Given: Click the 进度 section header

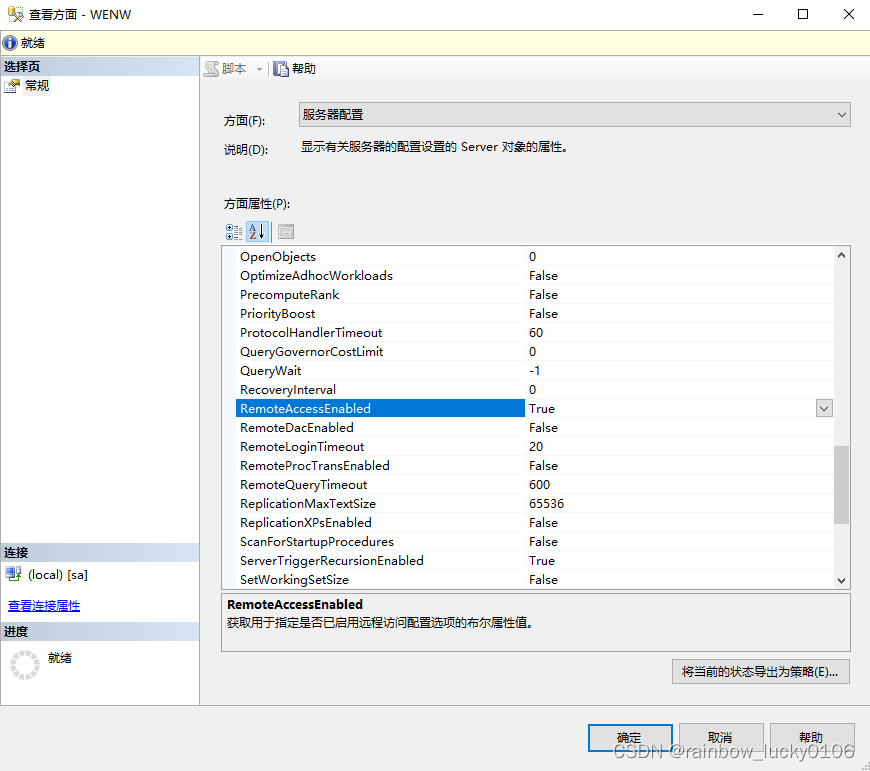Looking at the screenshot, I should (100, 631).
